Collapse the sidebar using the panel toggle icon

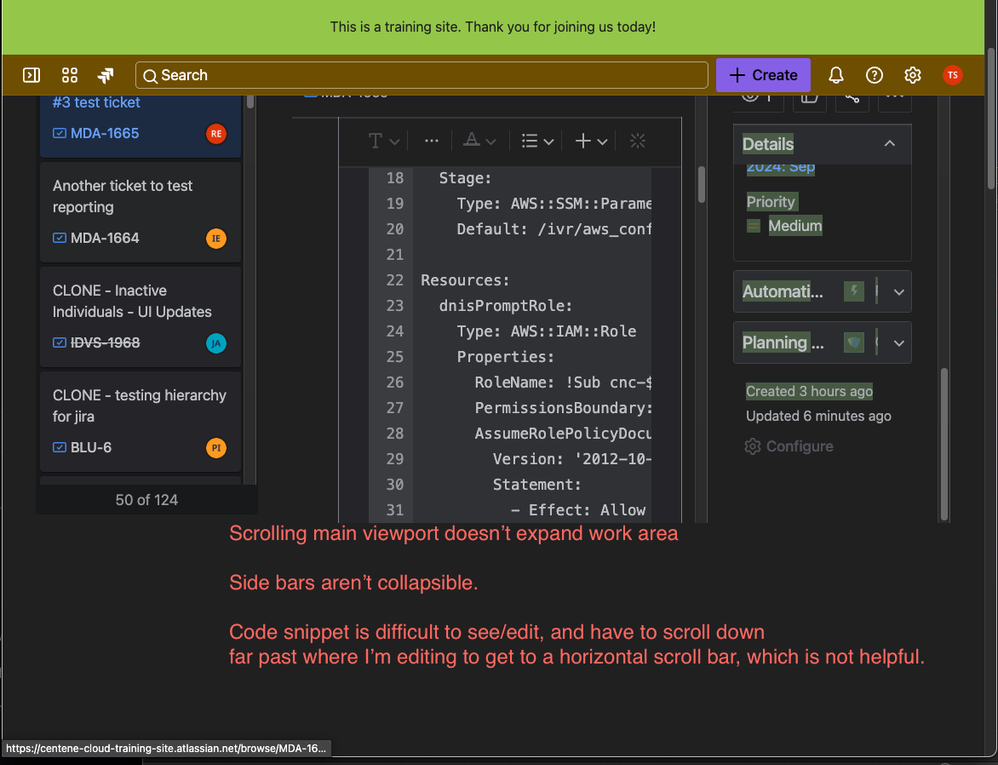[x=31, y=74]
